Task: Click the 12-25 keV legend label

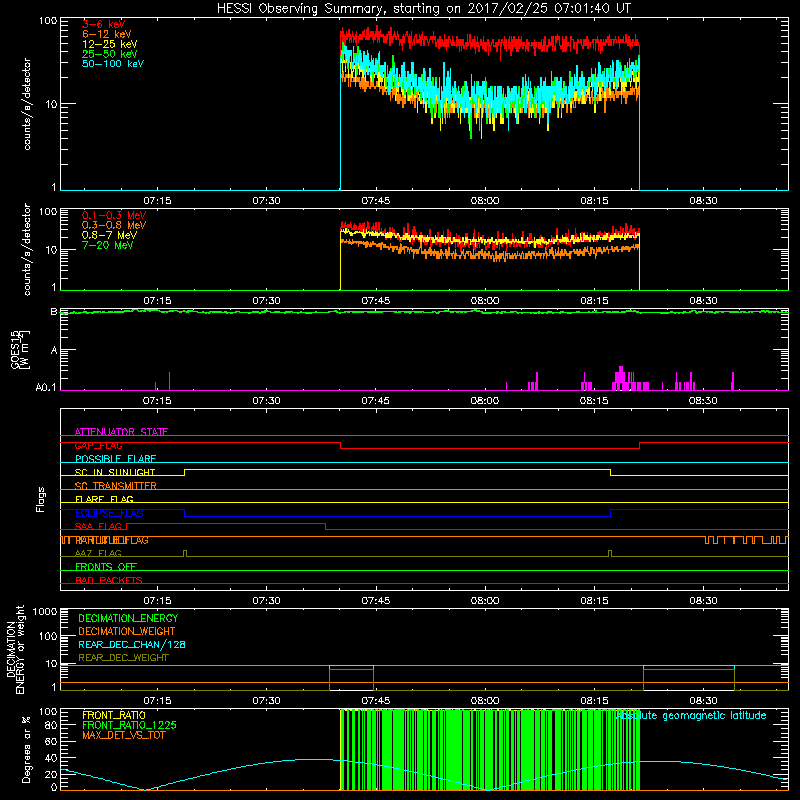Action: coord(110,44)
